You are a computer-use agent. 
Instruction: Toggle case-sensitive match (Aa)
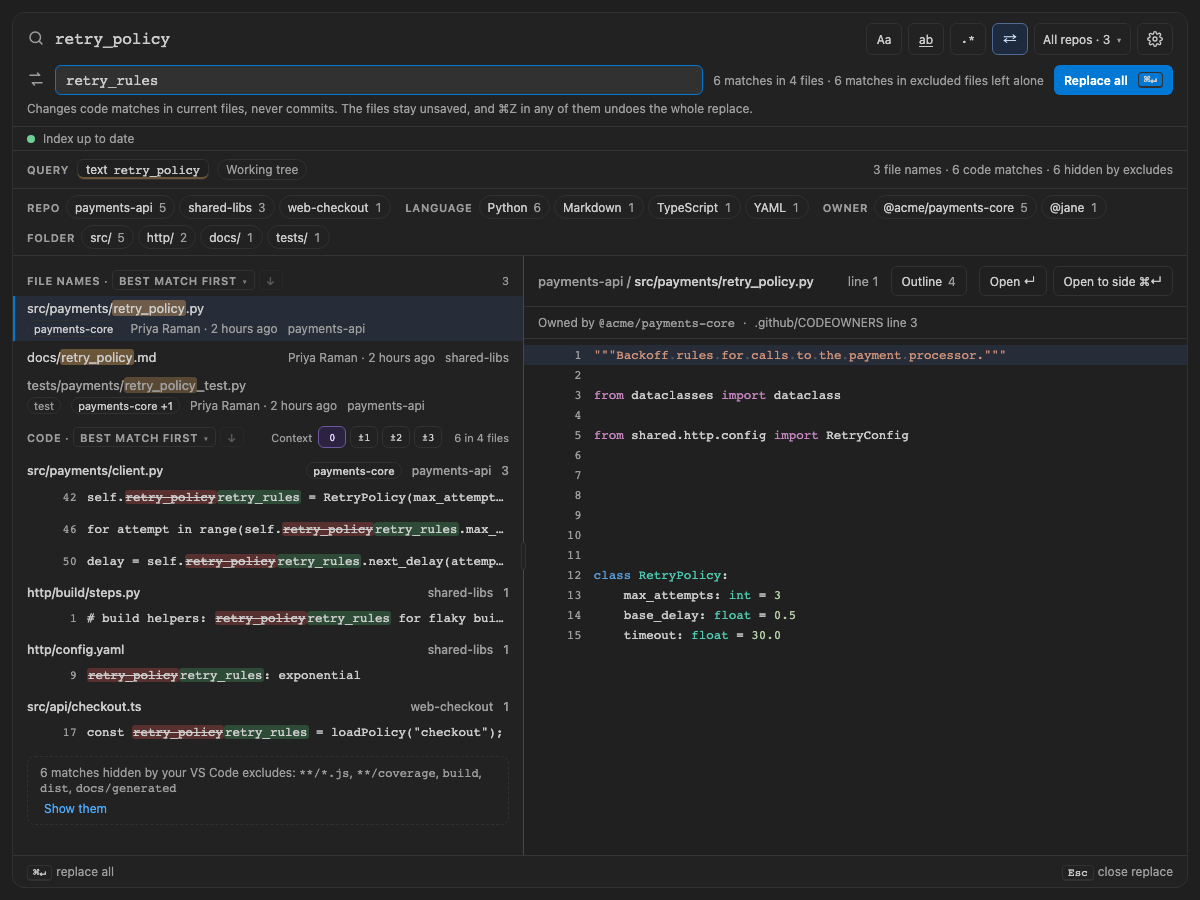884,39
